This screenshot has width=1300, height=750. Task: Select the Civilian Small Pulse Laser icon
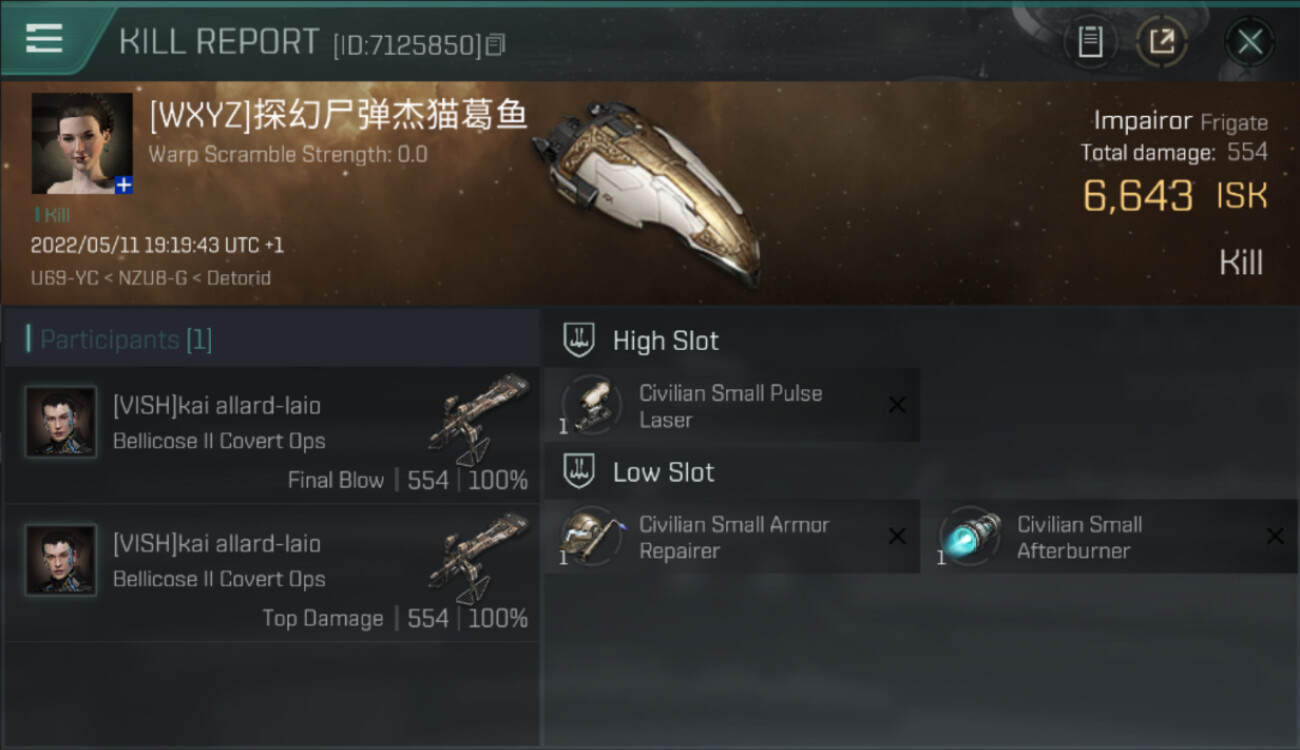tap(592, 406)
